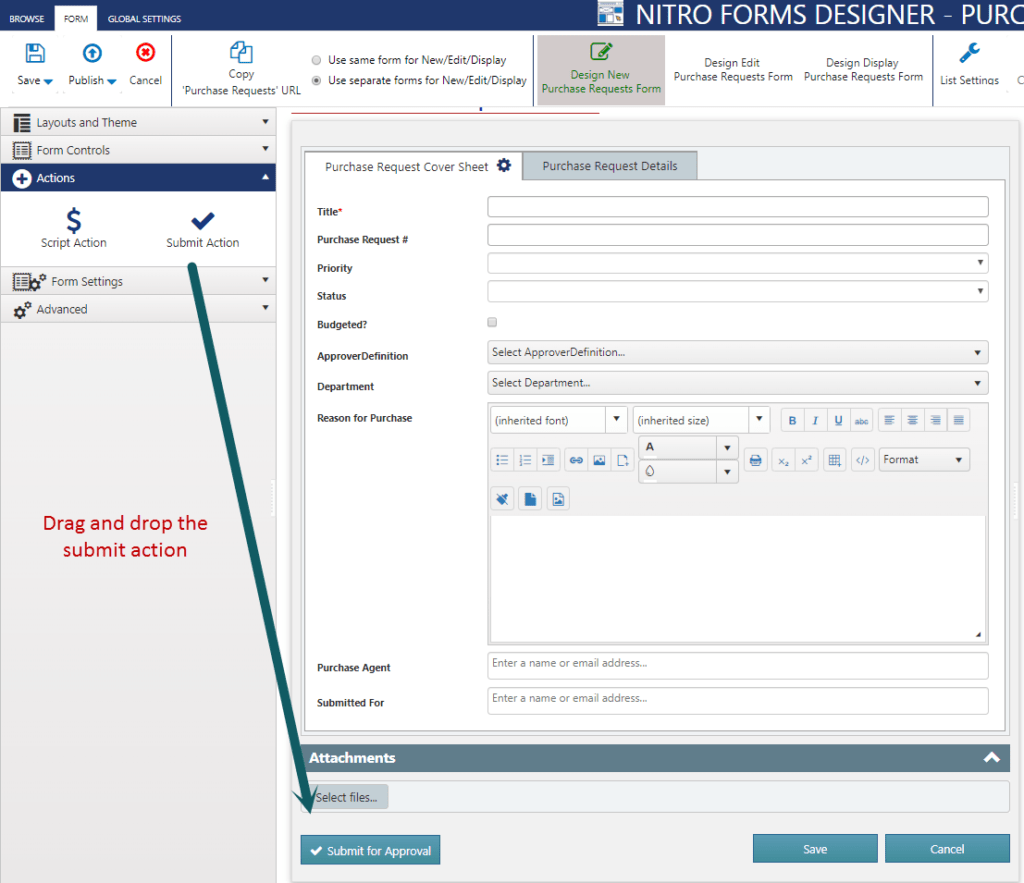Apply bold formatting in Reason for Purchase editor

click(x=792, y=419)
